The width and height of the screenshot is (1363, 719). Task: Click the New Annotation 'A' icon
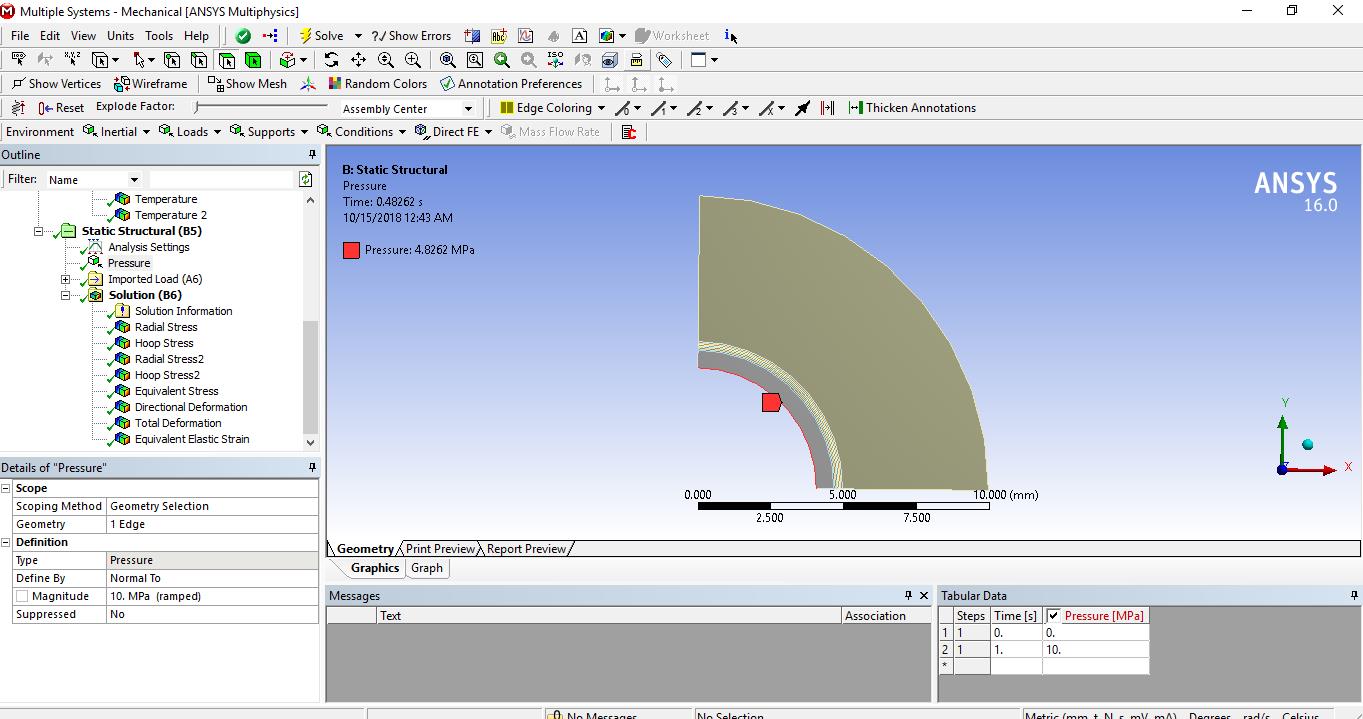click(579, 36)
